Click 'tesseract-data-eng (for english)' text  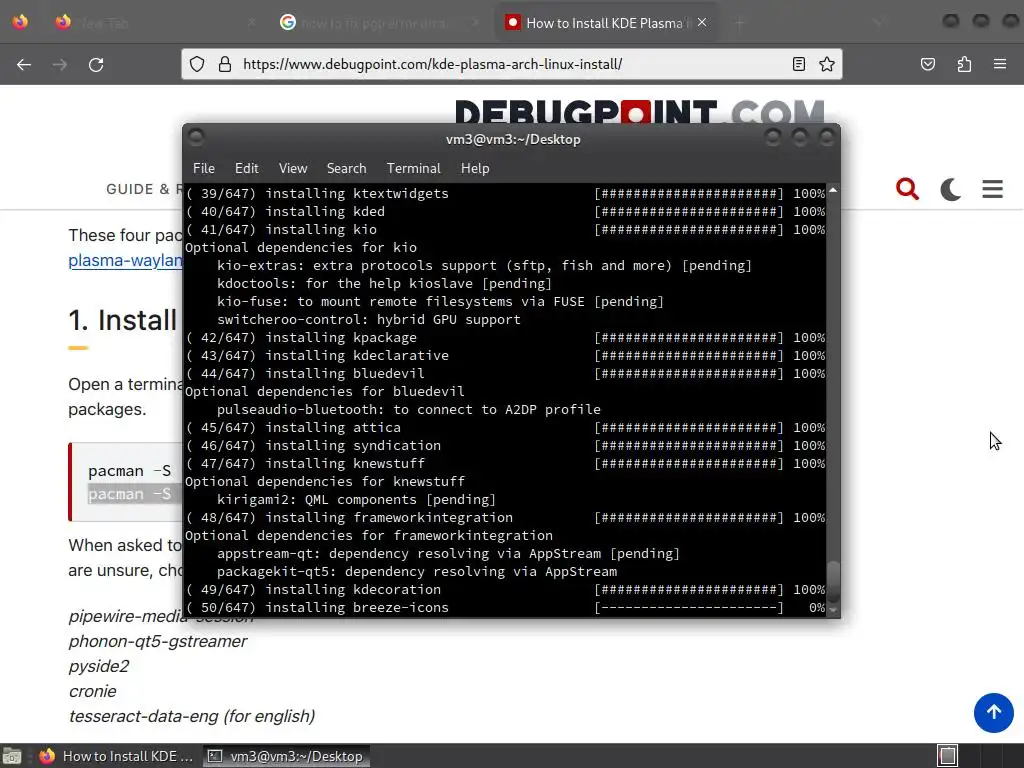[192, 716]
